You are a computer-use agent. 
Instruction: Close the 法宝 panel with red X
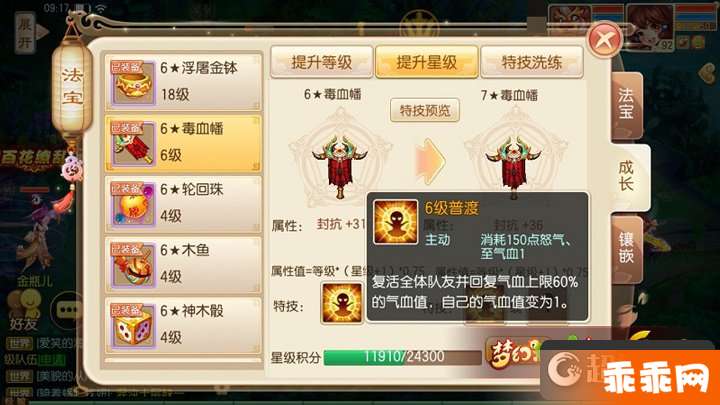[x=605, y=40]
